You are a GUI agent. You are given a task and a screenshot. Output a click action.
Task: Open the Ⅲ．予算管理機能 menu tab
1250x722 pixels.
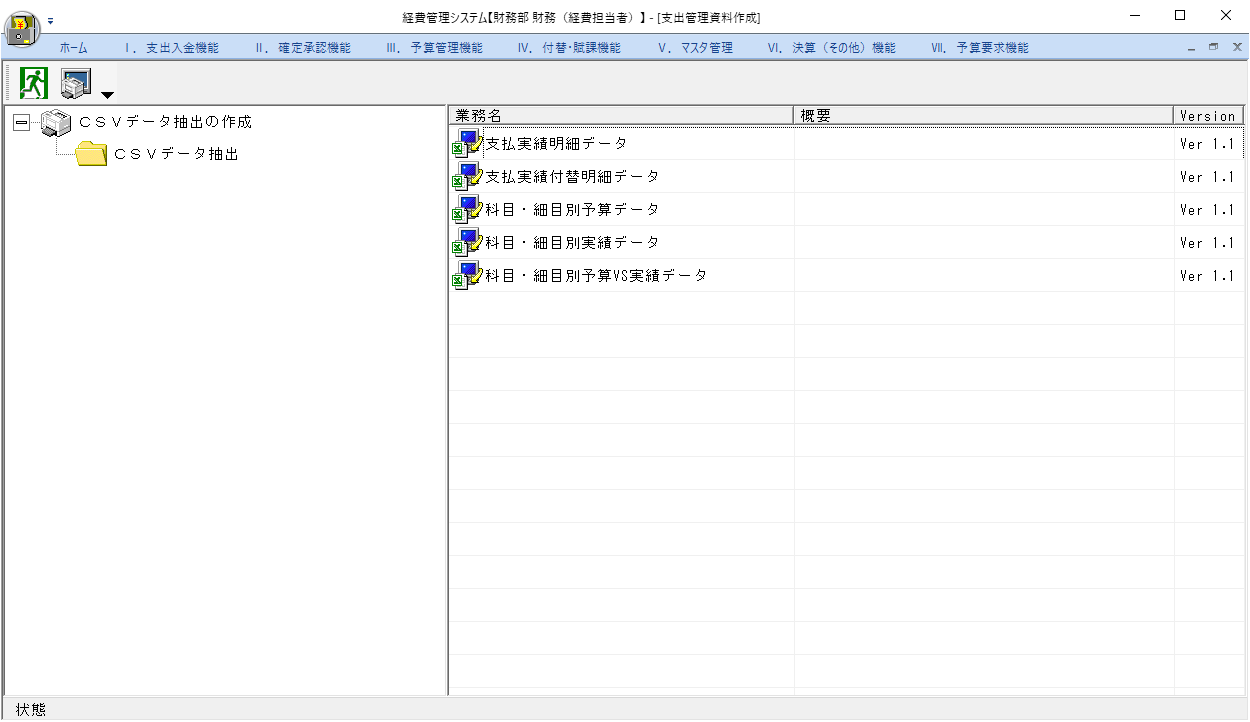click(434, 48)
